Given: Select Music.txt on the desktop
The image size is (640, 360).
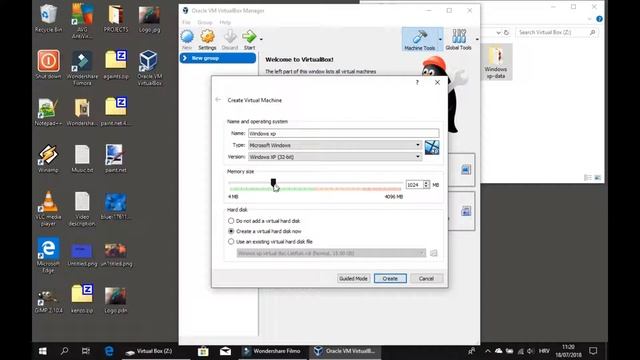Looking at the screenshot, I should 82,159.
